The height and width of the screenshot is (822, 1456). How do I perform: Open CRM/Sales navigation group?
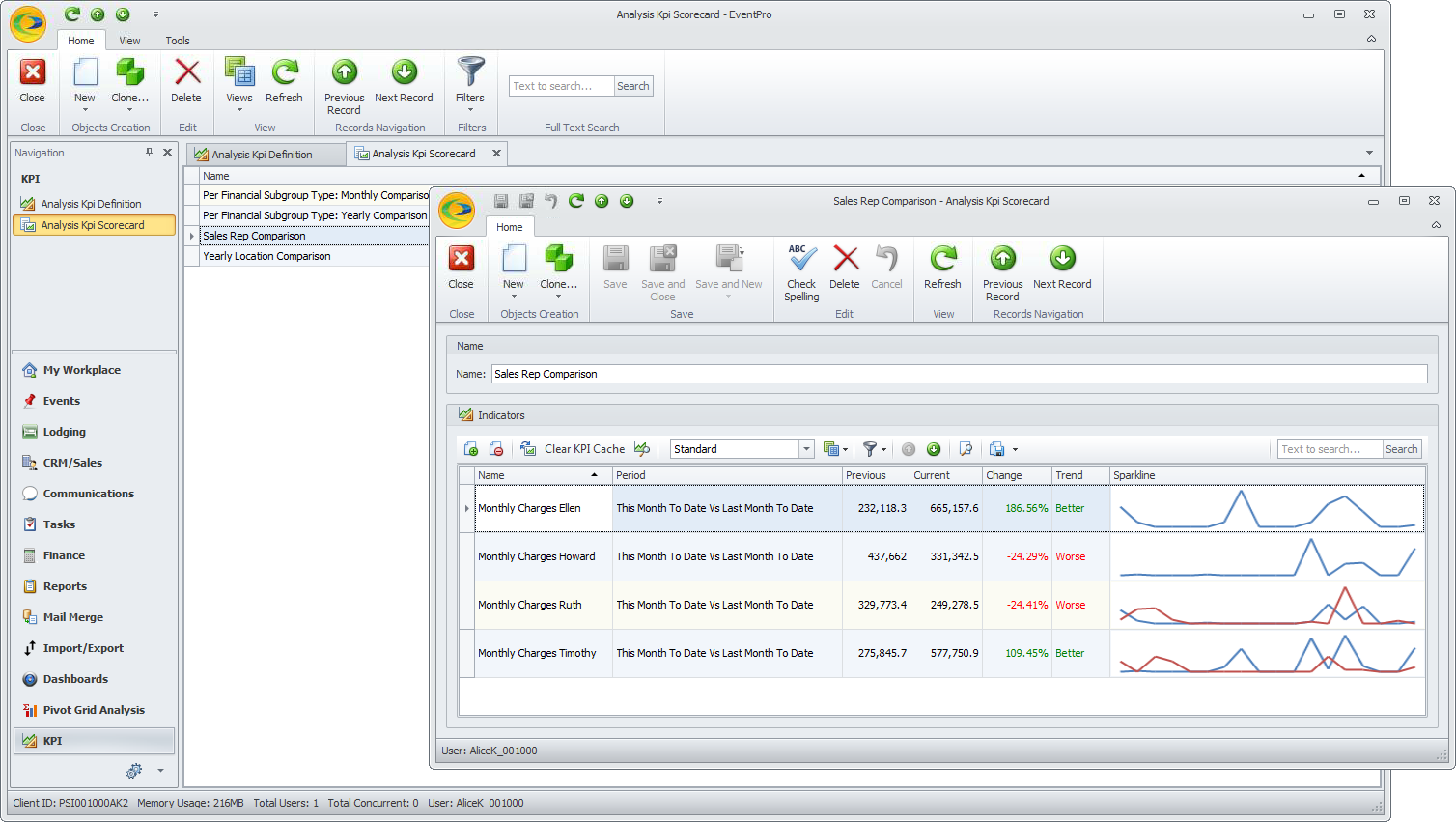coord(94,463)
